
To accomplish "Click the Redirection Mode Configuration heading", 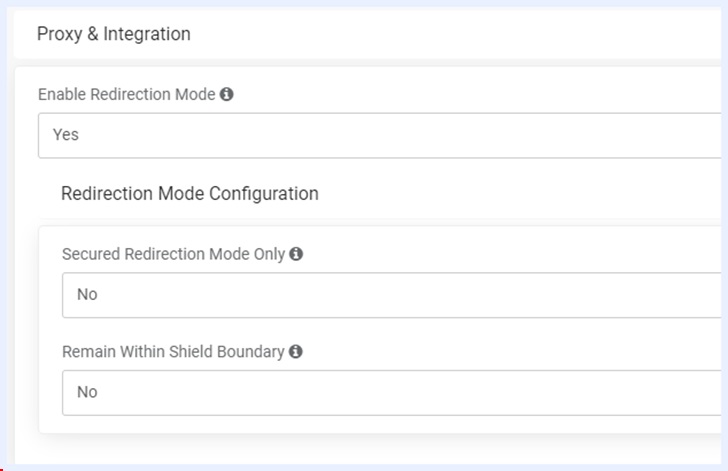I will click(x=190, y=194).
